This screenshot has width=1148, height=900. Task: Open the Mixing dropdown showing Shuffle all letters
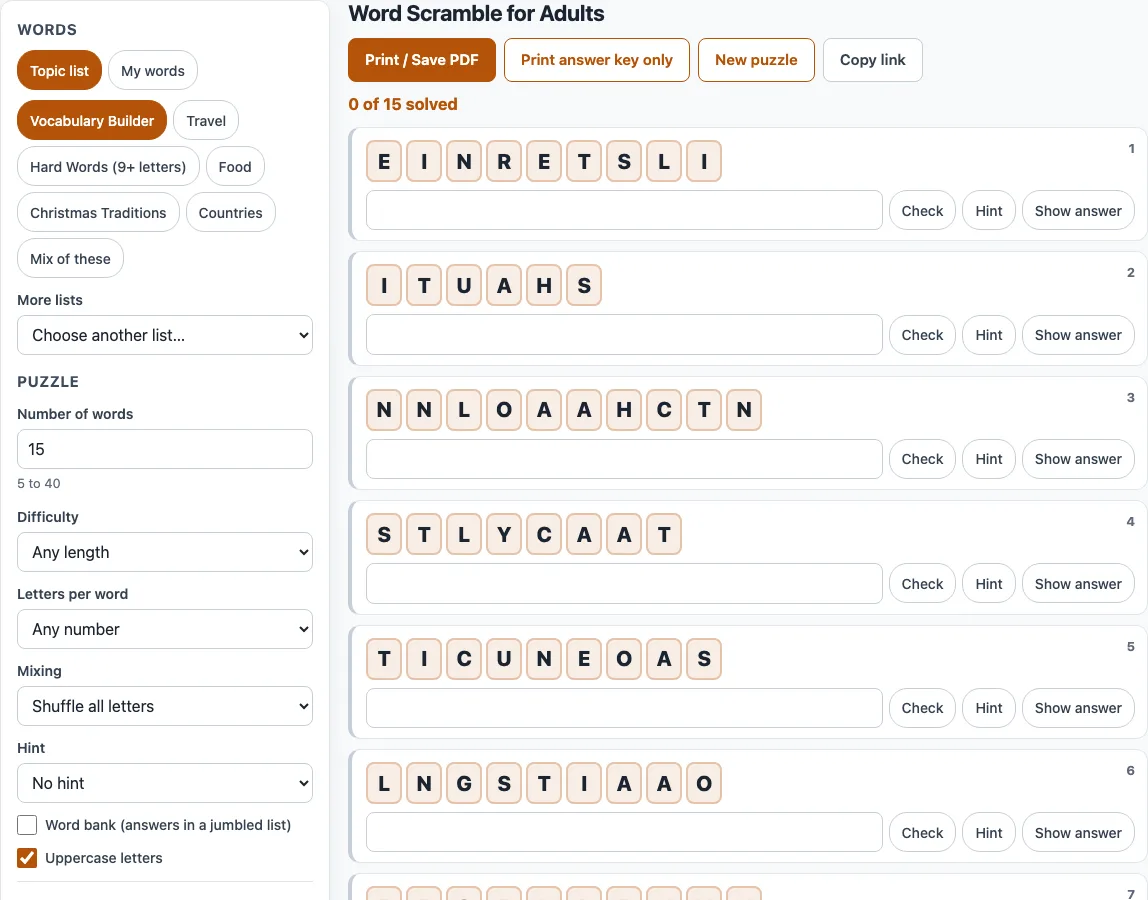(165, 706)
